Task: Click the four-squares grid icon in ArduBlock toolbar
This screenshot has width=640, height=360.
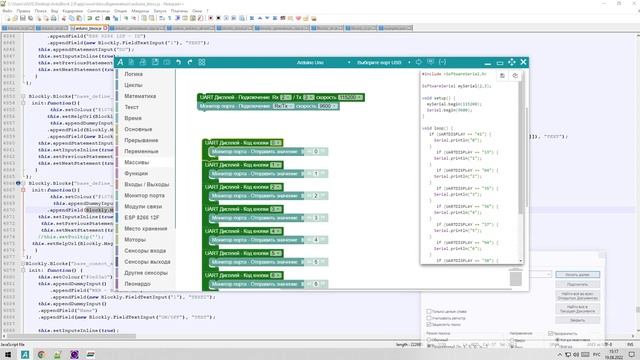Action: point(202,62)
